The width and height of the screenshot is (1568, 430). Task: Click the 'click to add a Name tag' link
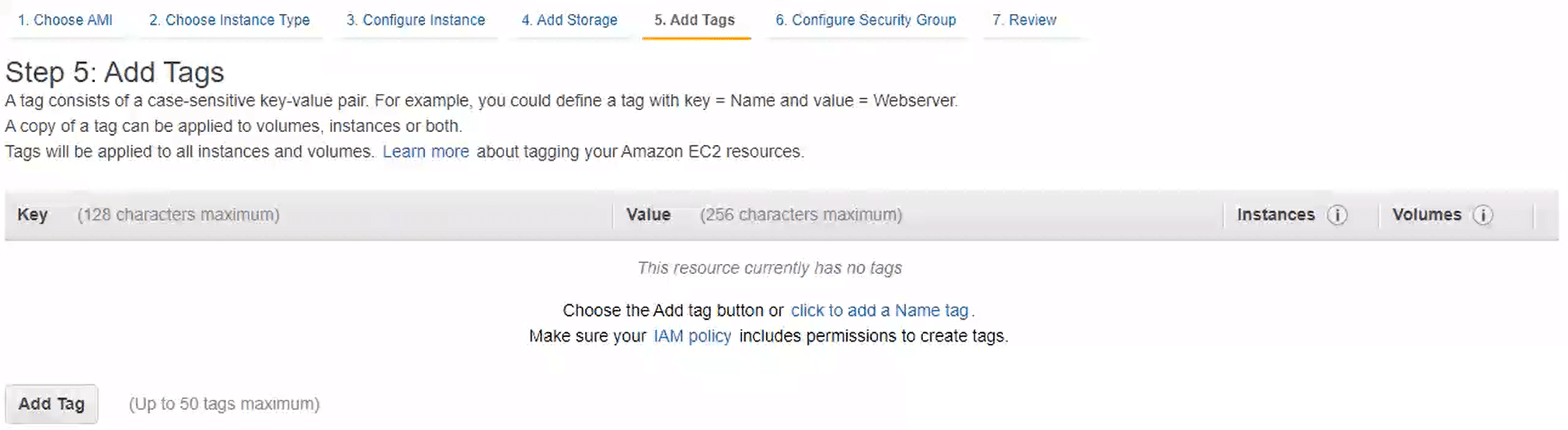coord(880,310)
